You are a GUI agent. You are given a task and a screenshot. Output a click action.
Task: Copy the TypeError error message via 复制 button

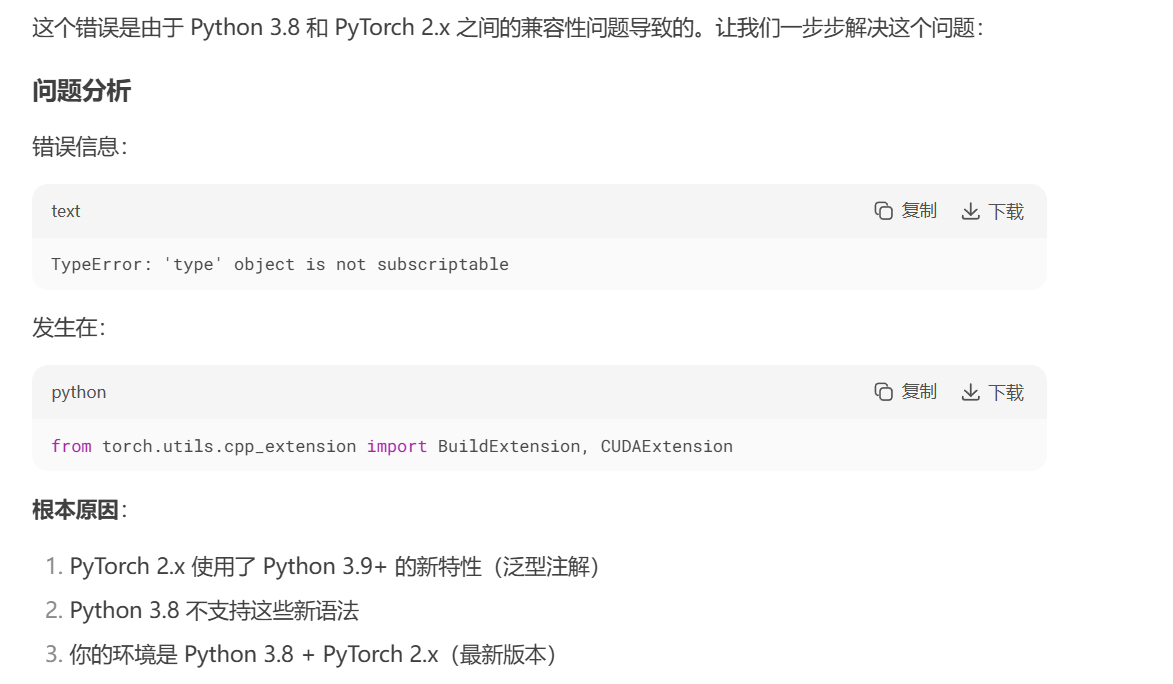(917, 211)
